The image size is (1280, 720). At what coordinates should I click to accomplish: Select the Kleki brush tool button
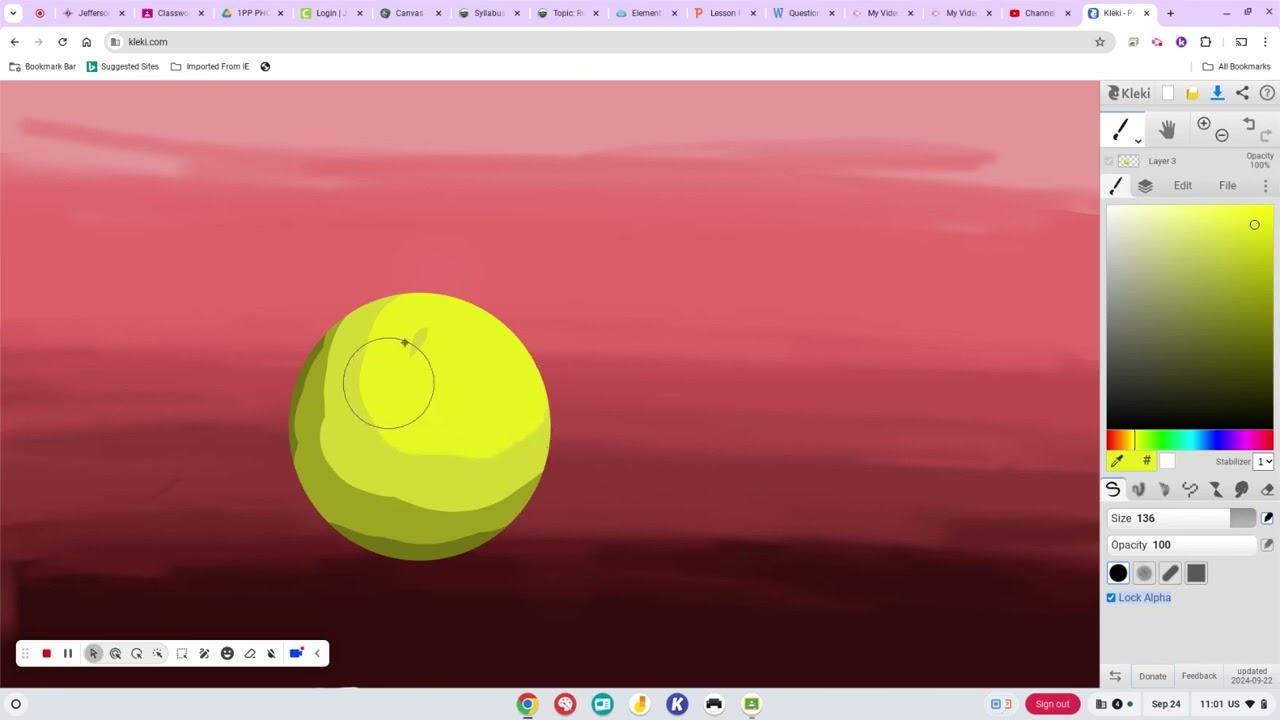[1120, 129]
